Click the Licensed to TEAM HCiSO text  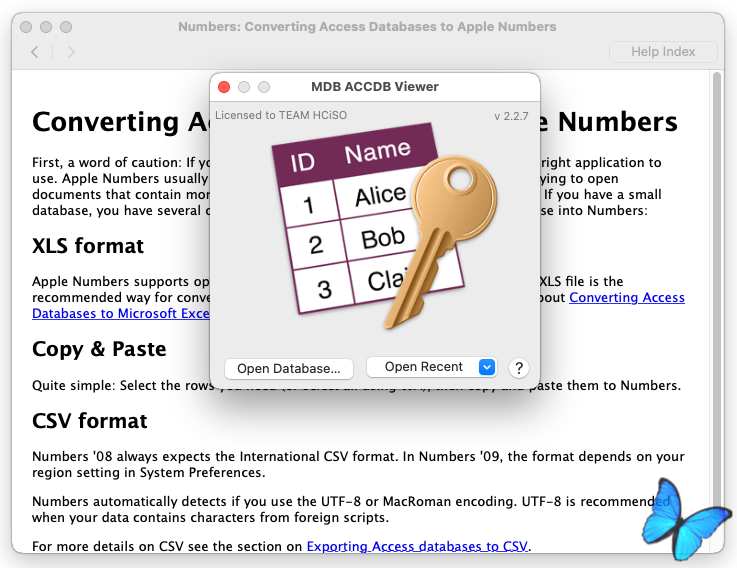281,116
